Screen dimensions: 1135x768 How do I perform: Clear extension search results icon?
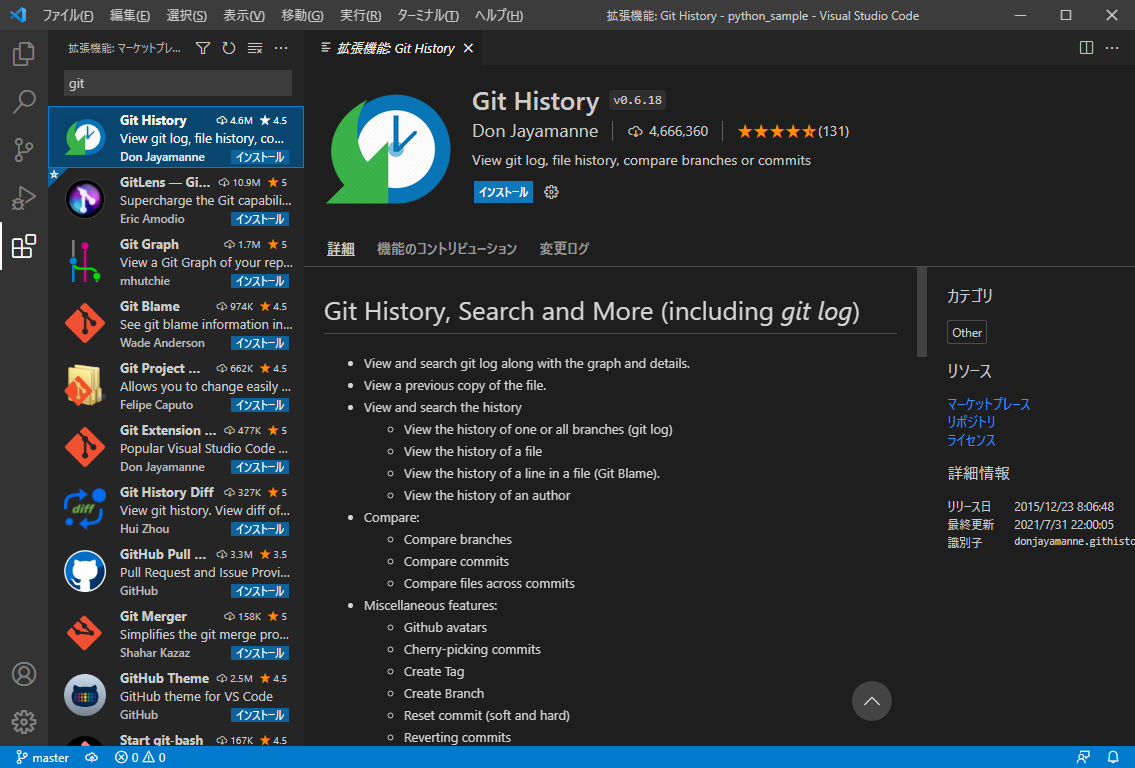(x=255, y=48)
